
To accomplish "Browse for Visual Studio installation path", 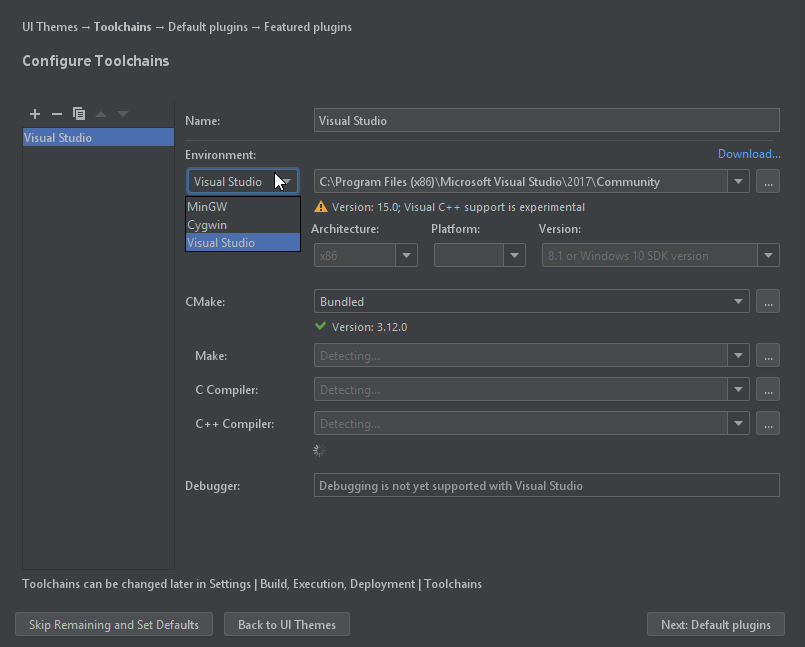I will pyautogui.click(x=768, y=181).
